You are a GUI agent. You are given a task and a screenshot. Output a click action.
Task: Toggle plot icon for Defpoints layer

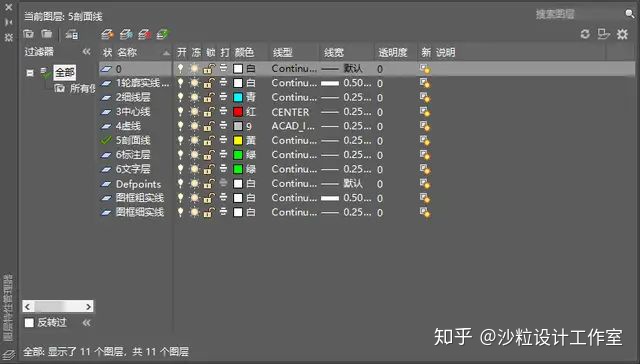click(223, 183)
